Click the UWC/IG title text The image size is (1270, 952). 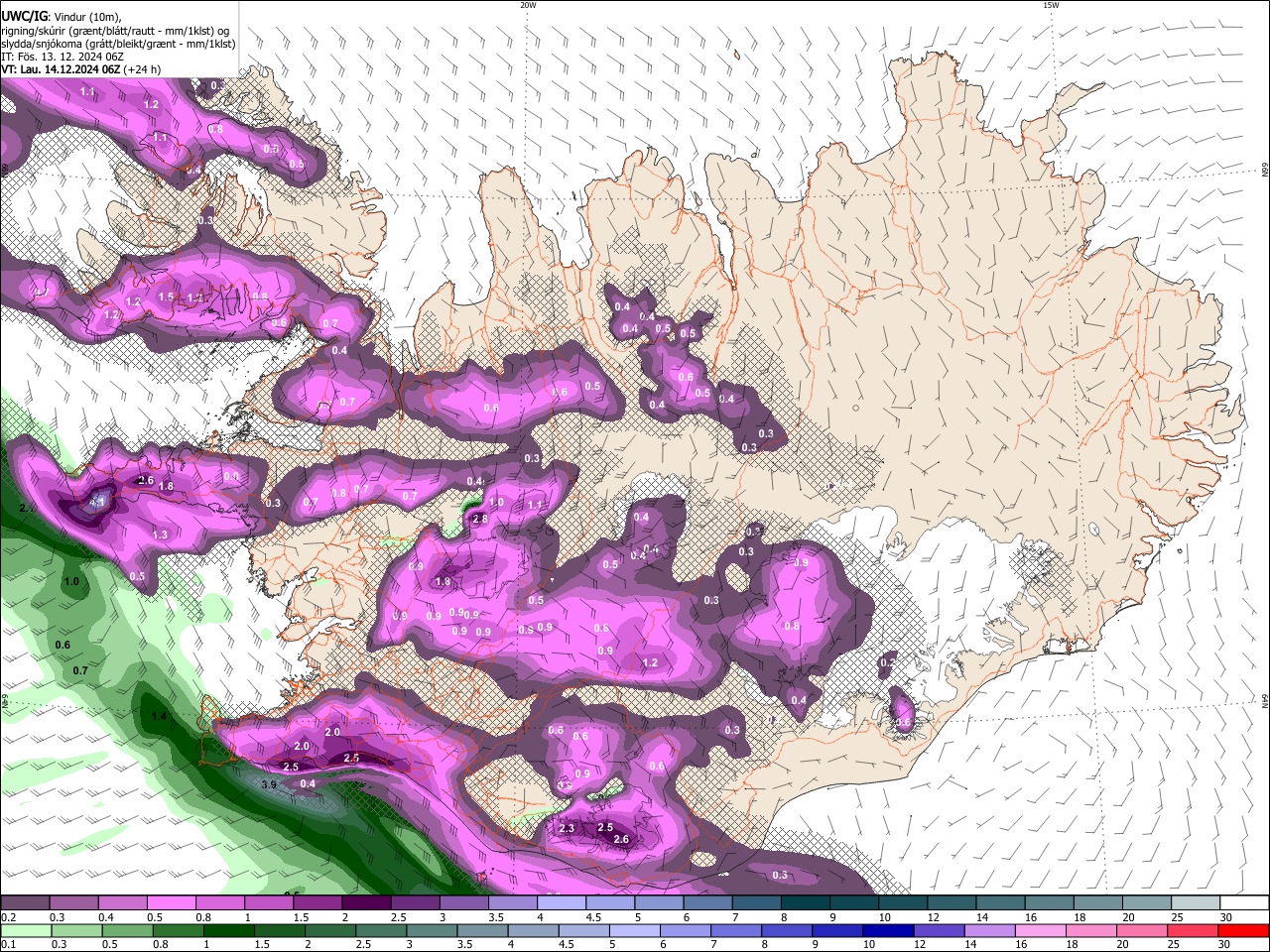[25, 17]
